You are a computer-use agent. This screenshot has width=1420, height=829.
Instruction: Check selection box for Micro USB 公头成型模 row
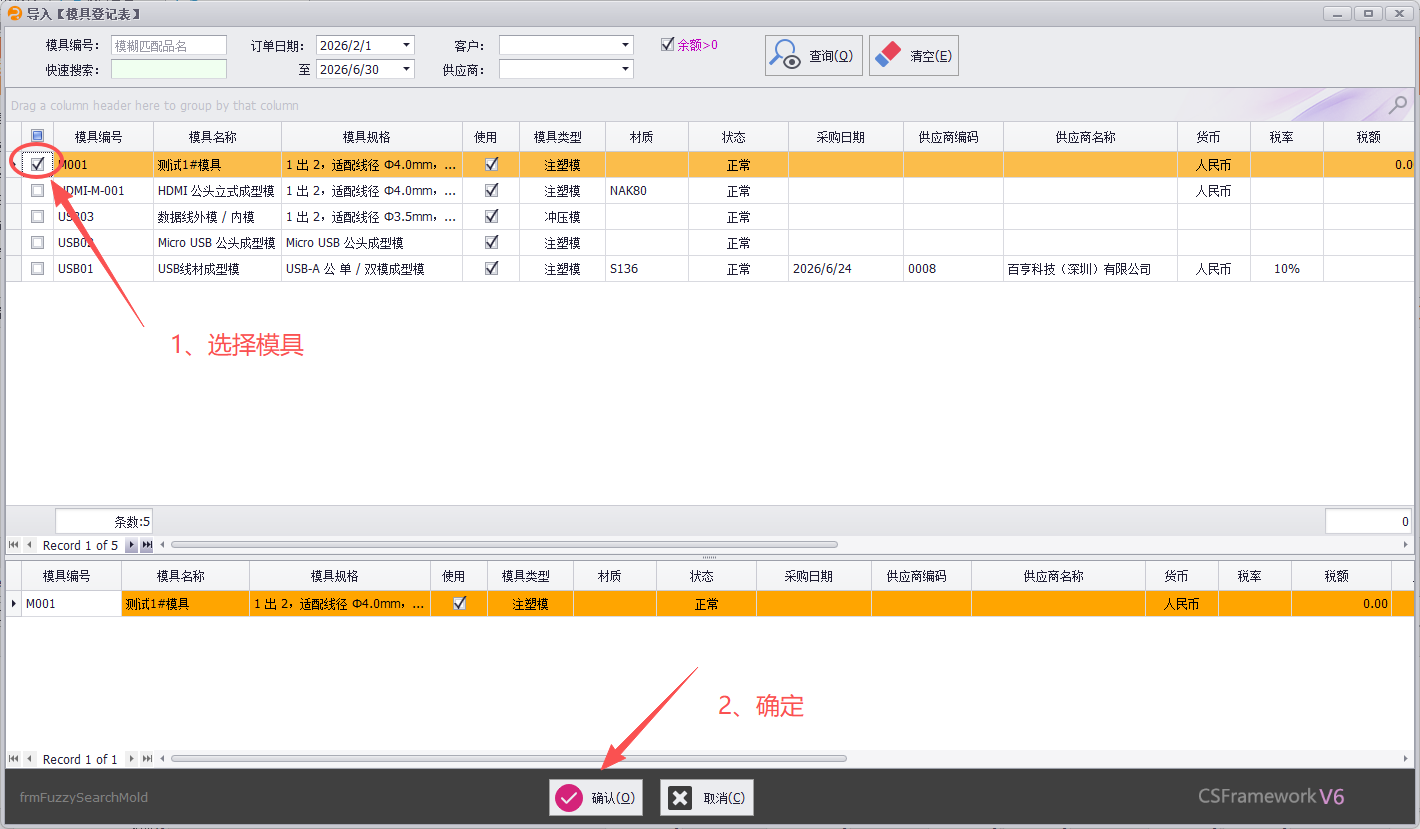37,242
